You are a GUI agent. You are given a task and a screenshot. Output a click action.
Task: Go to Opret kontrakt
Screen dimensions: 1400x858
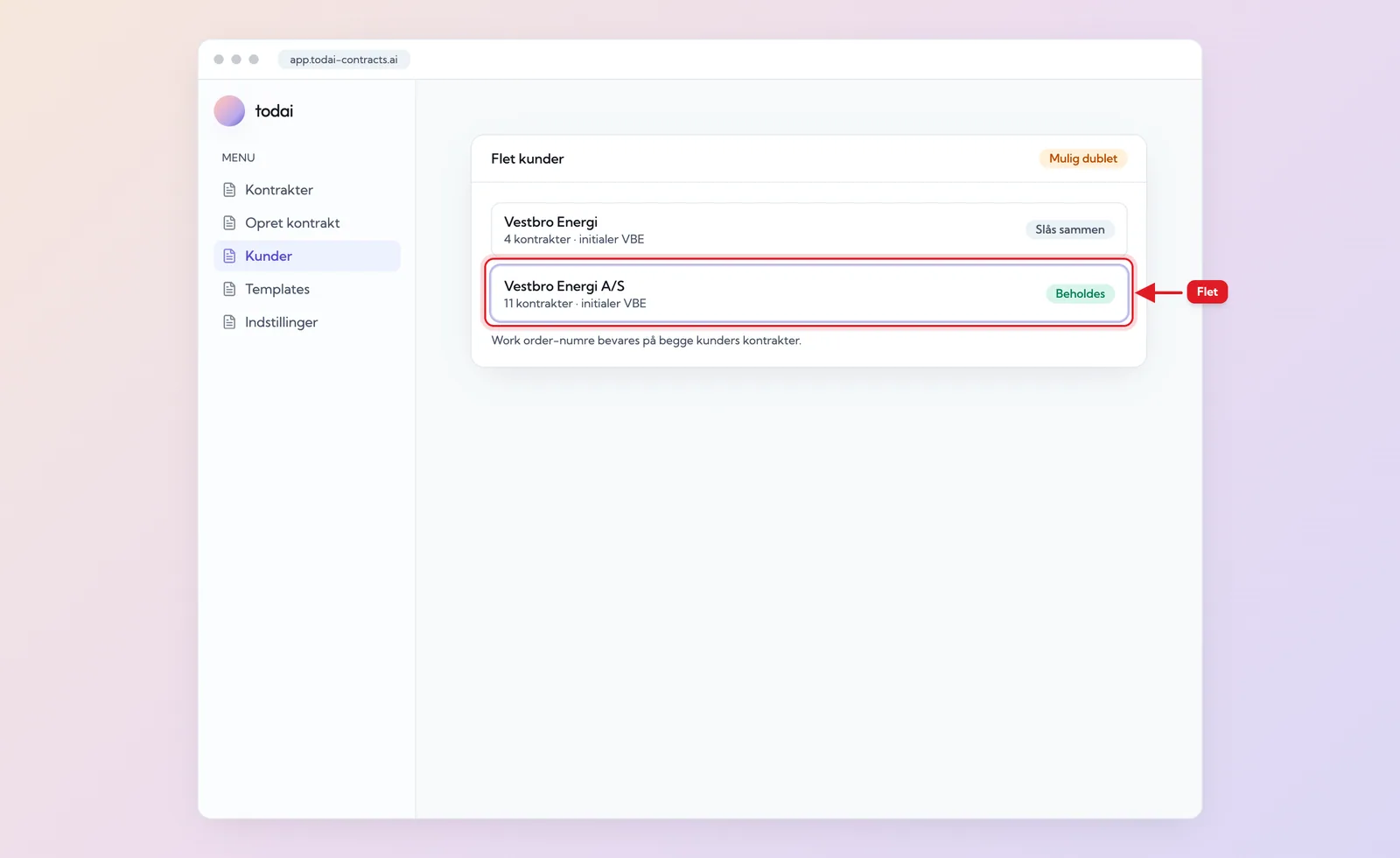tap(307, 223)
